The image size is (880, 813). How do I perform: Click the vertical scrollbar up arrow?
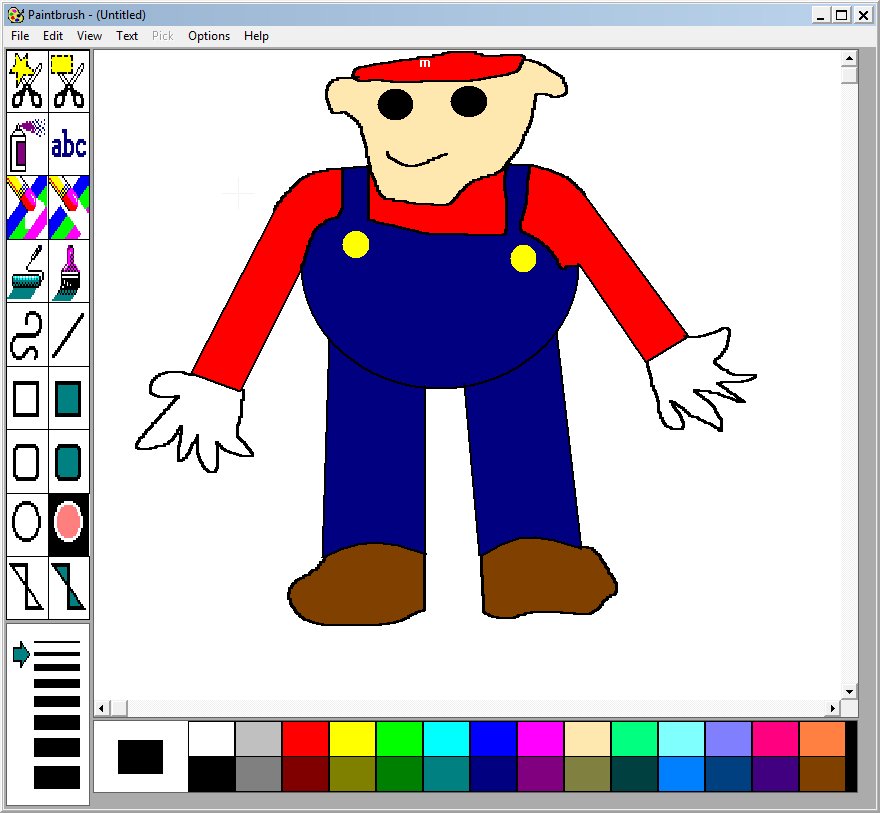point(849,58)
